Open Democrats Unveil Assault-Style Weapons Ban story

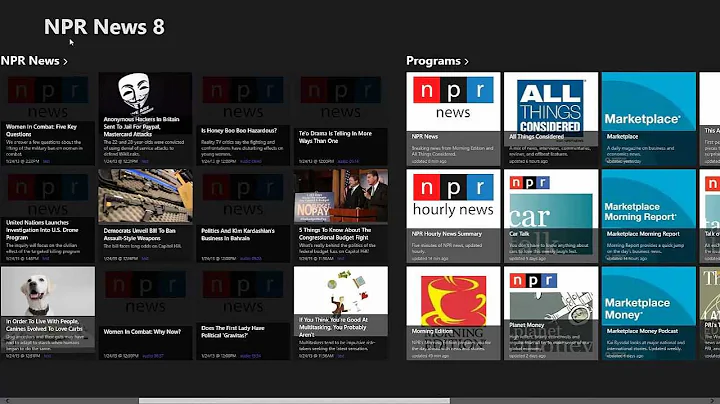[x=145, y=216]
